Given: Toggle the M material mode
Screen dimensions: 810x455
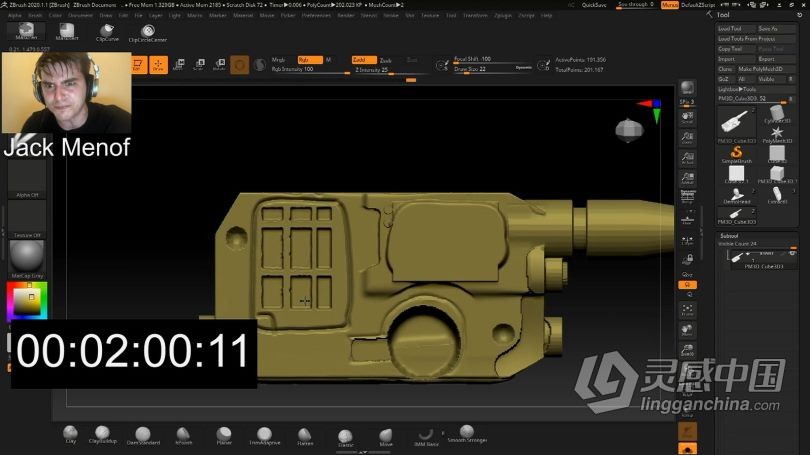Looking at the screenshot, I should click(329, 60).
